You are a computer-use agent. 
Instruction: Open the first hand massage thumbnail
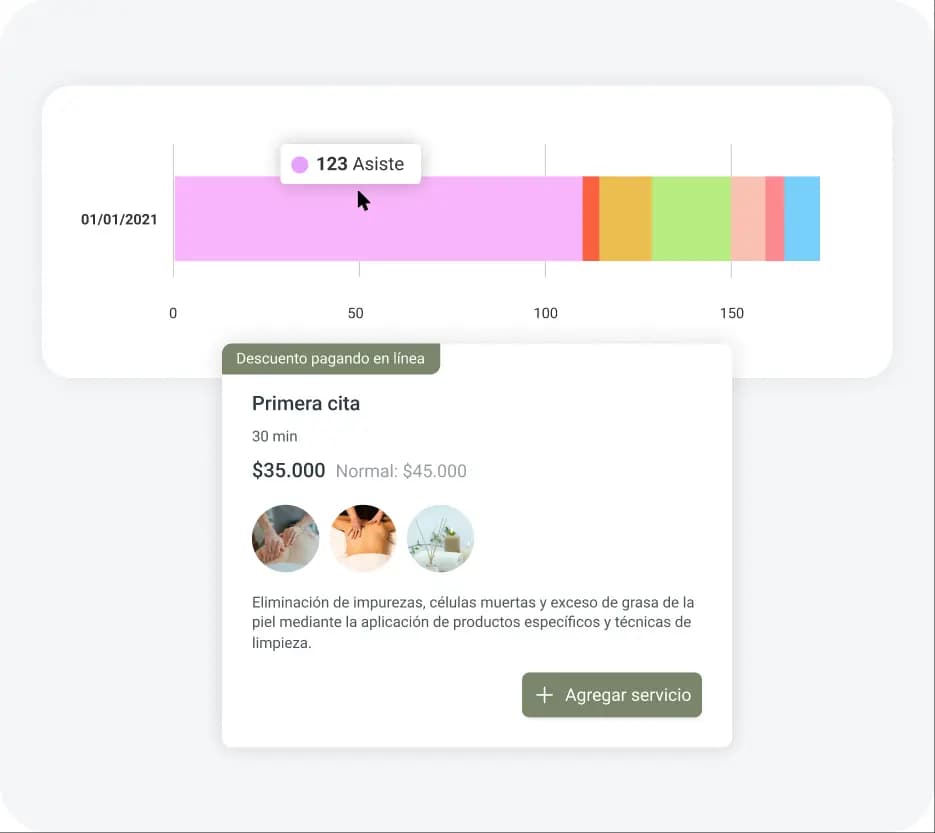point(285,538)
